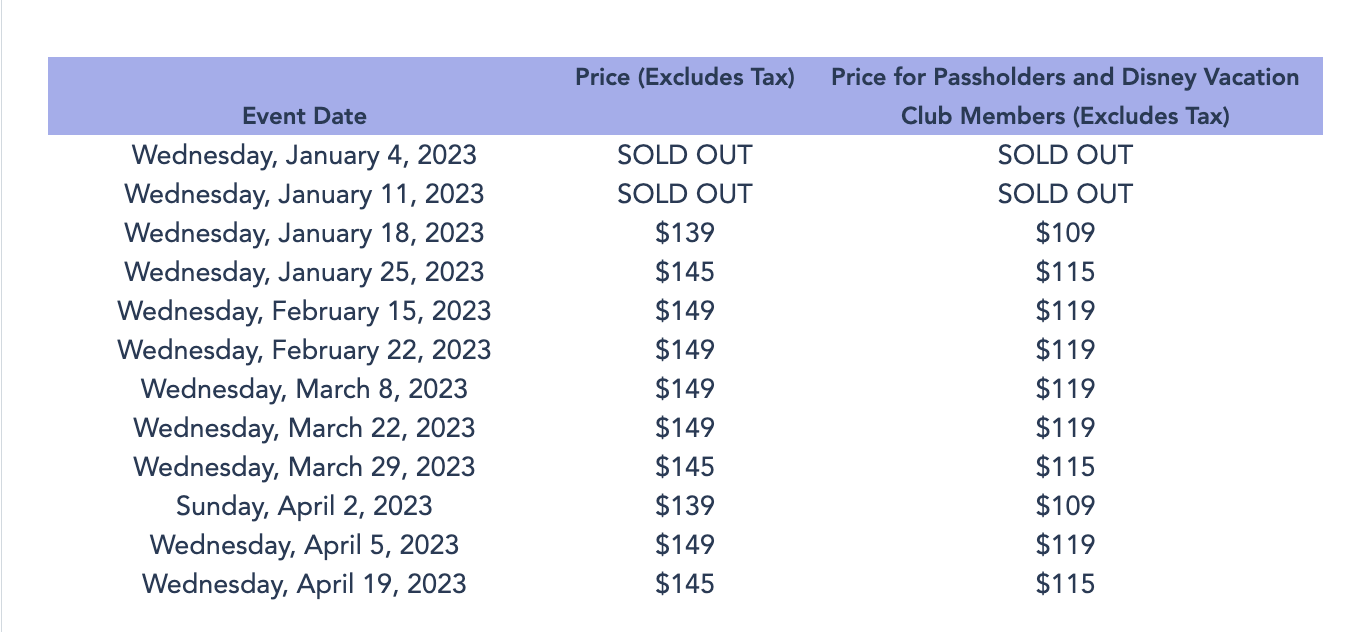Click the $119 passholder price for March 22
The height and width of the screenshot is (632, 1366).
[1065, 428]
